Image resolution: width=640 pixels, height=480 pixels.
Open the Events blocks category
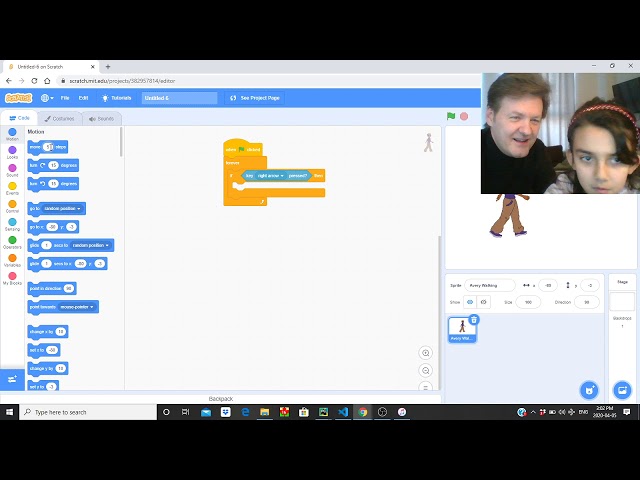(x=12, y=188)
